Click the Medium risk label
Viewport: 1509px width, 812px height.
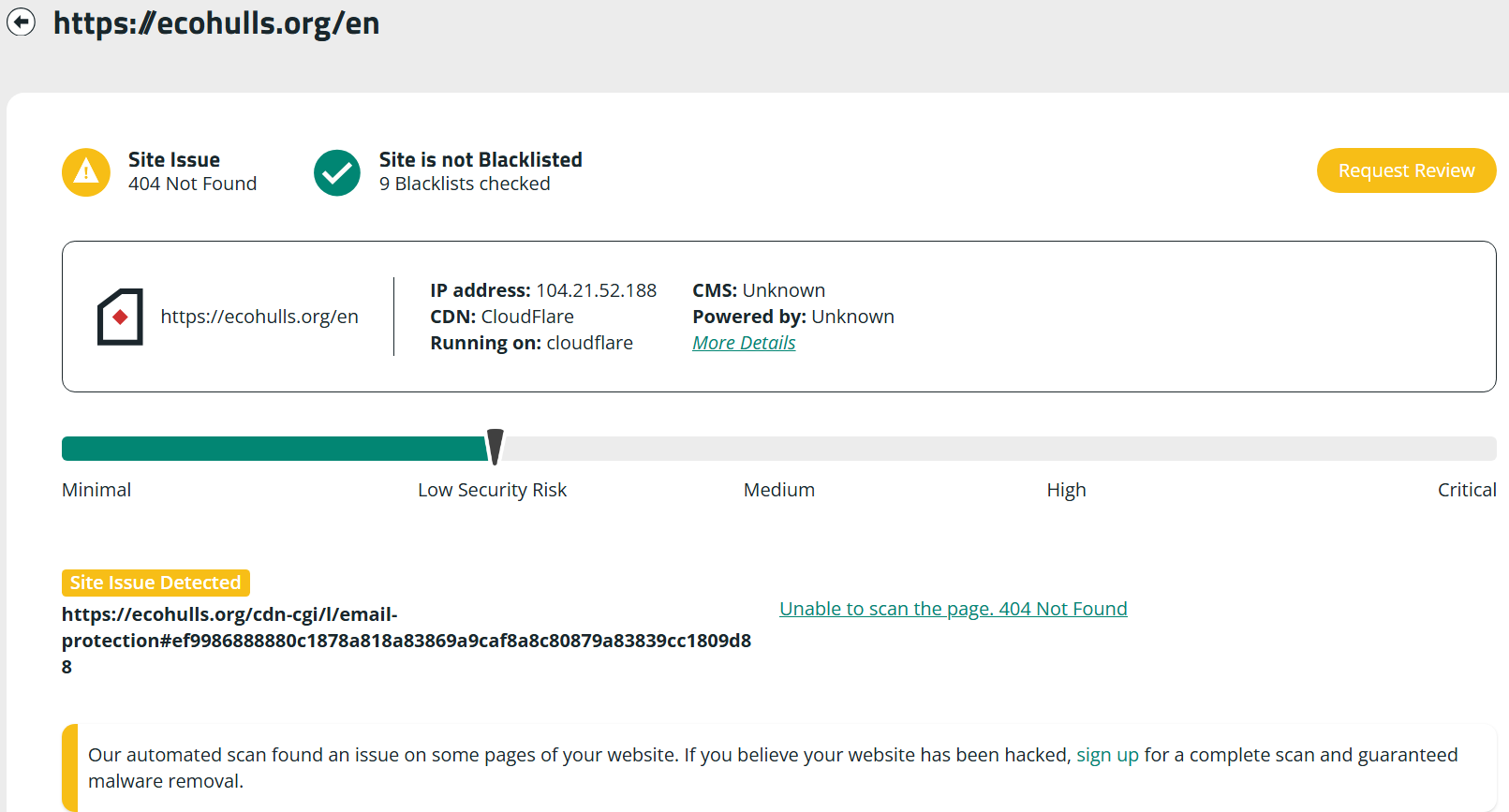click(x=779, y=490)
